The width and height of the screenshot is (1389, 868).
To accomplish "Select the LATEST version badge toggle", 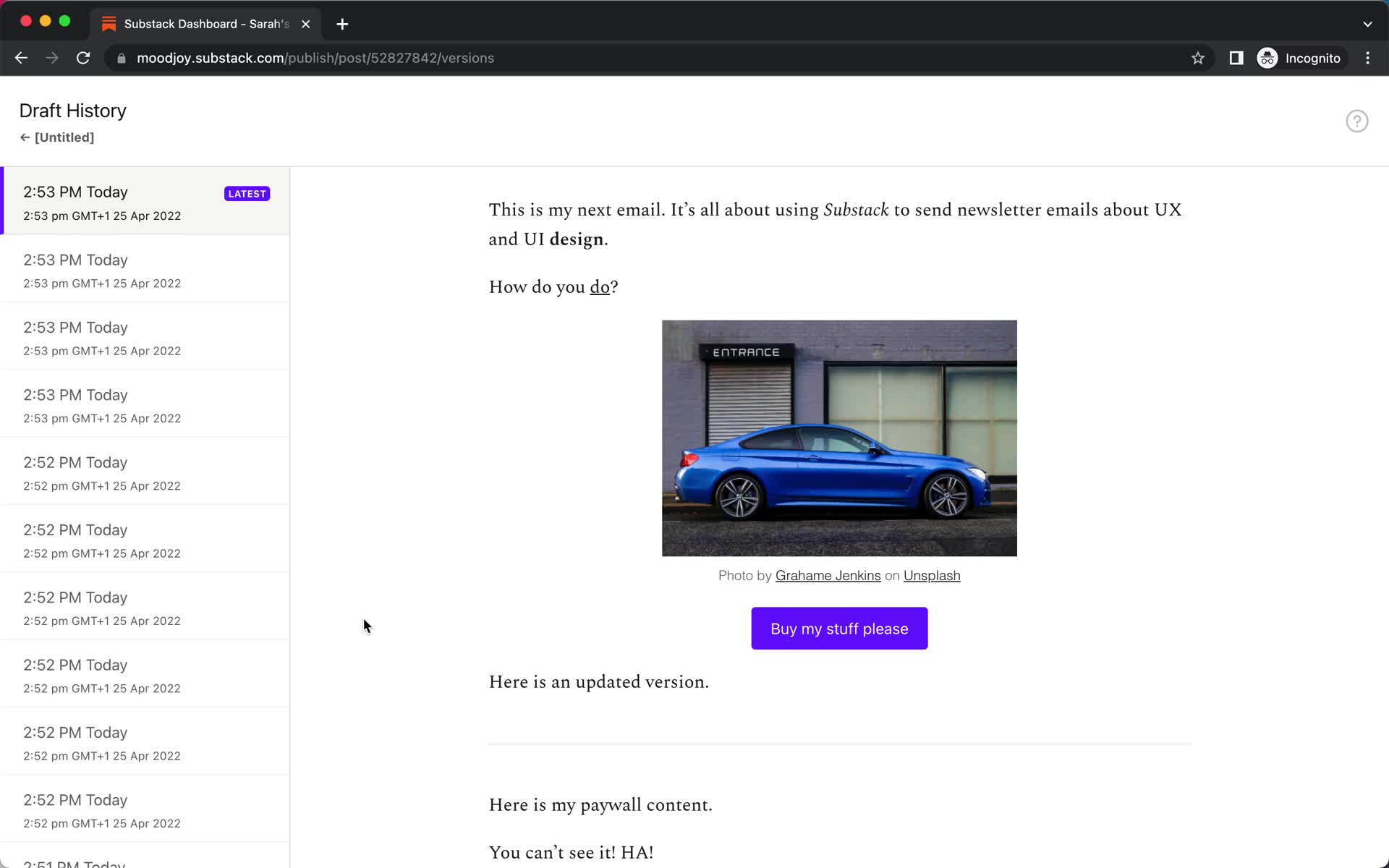I will [247, 193].
